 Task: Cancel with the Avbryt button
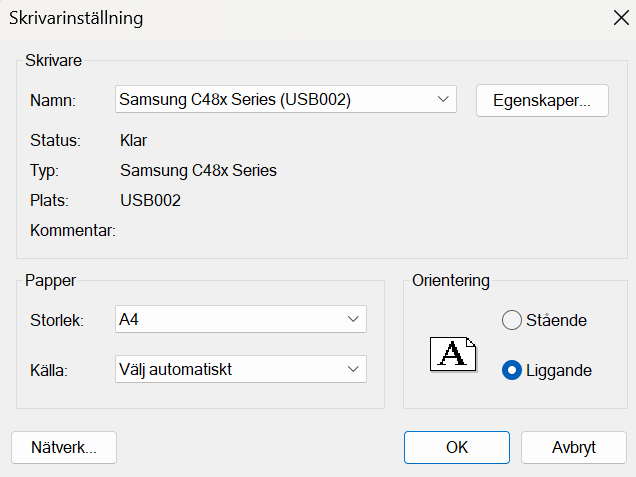coord(574,447)
